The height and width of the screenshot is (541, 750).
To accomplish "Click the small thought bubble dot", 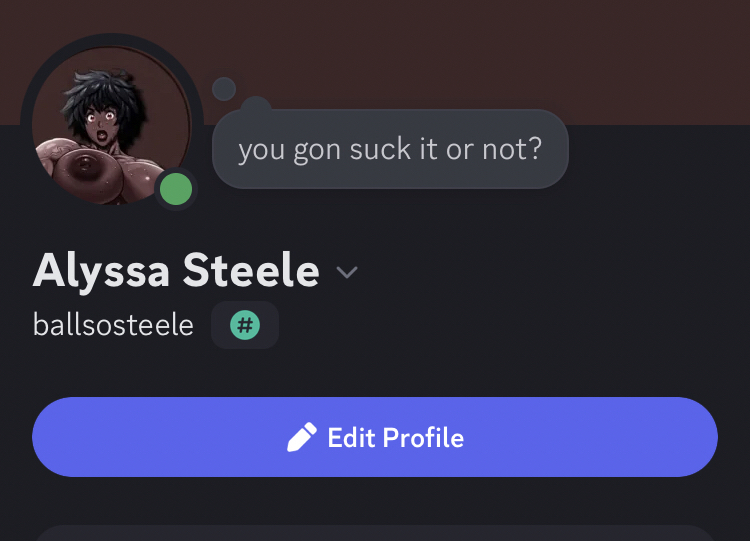I will point(224,89).
